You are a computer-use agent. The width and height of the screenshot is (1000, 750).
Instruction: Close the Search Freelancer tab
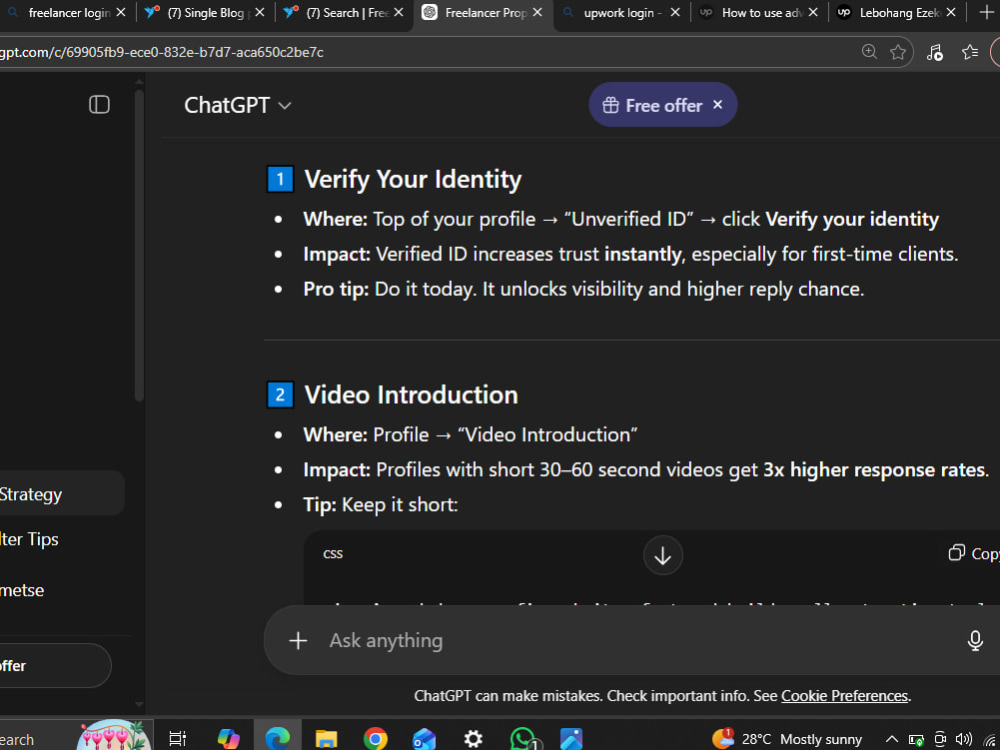[398, 12]
